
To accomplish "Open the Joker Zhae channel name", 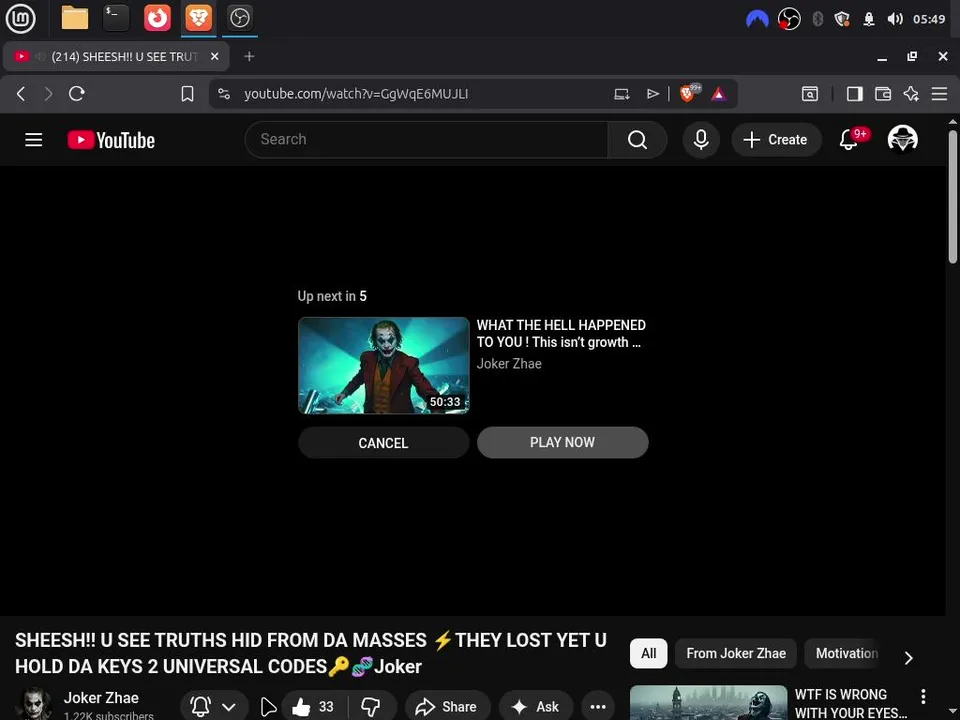I will pyautogui.click(x=101, y=698).
